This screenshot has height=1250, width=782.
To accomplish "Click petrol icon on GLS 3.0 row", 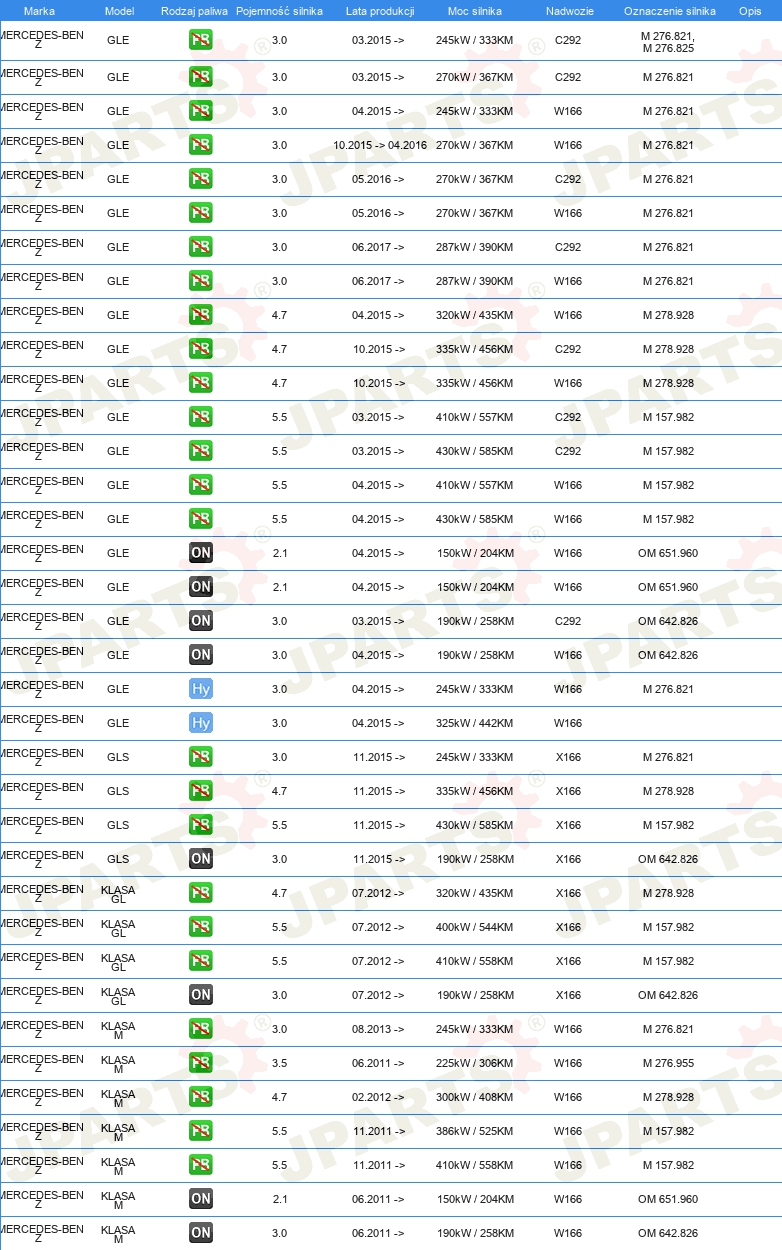I will 201,757.
